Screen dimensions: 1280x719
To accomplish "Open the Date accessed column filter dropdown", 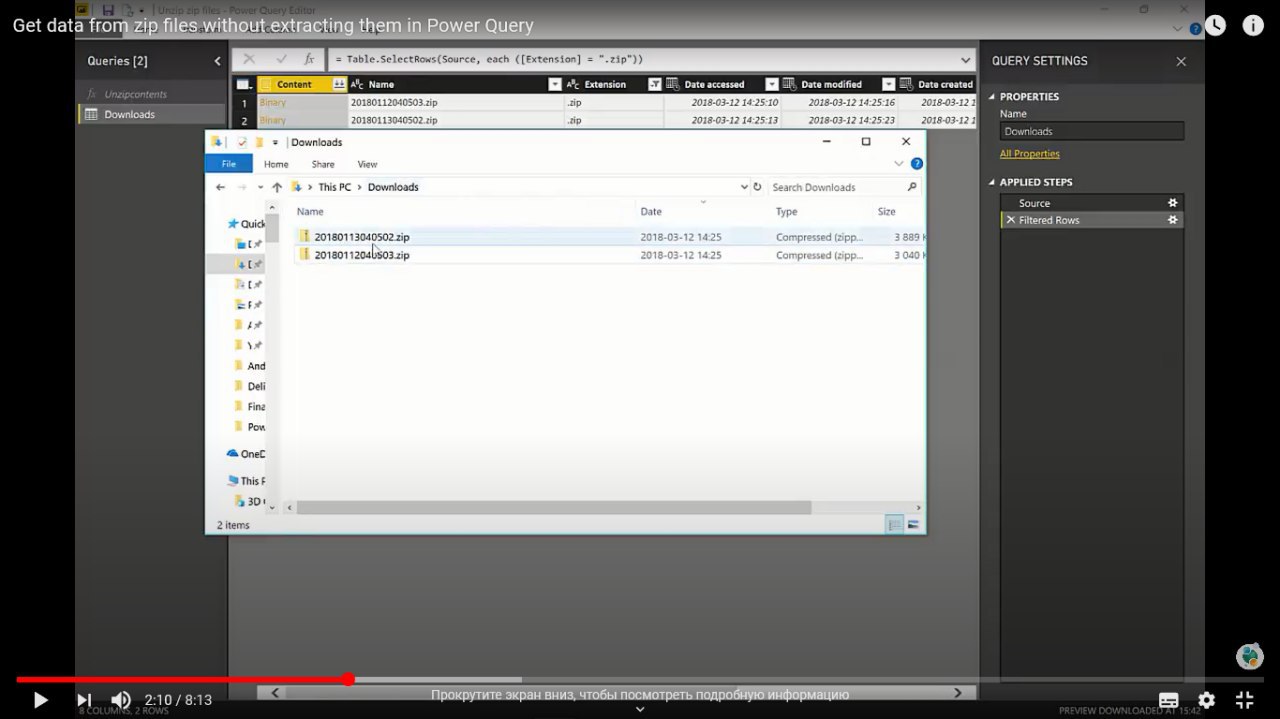I will pyautogui.click(x=771, y=84).
